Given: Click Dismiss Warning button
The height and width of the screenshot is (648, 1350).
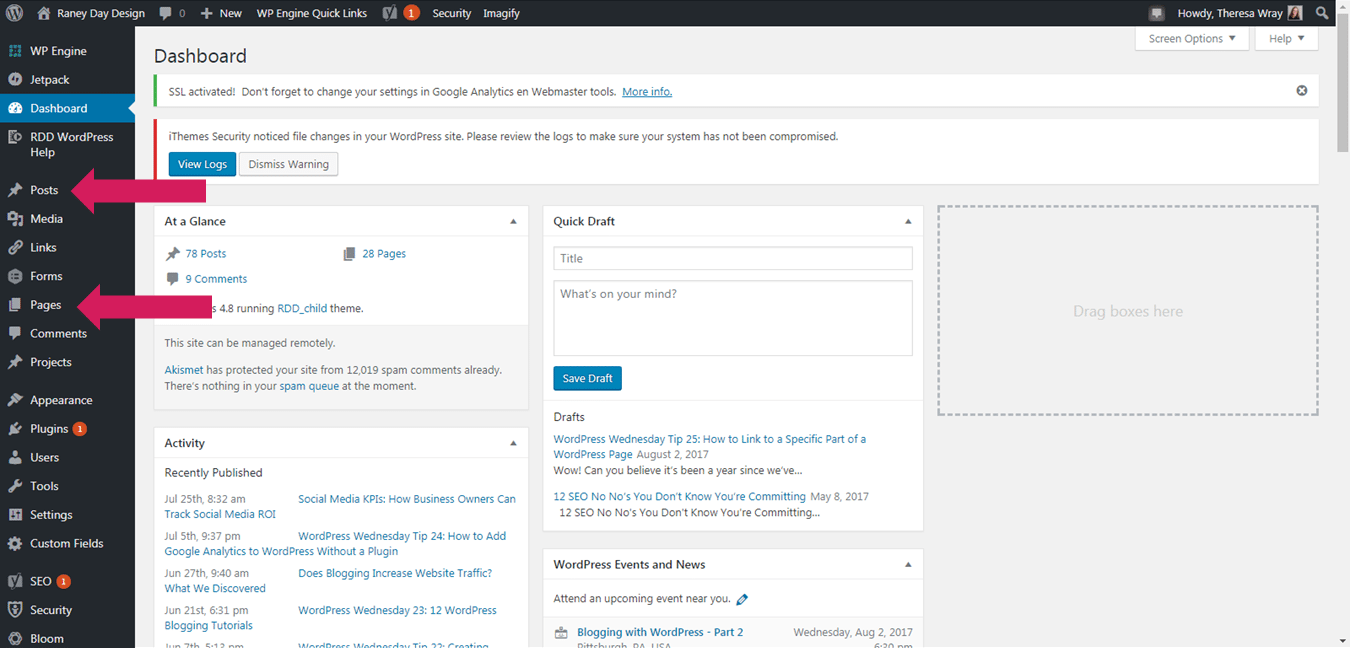Looking at the screenshot, I should coord(288,164).
